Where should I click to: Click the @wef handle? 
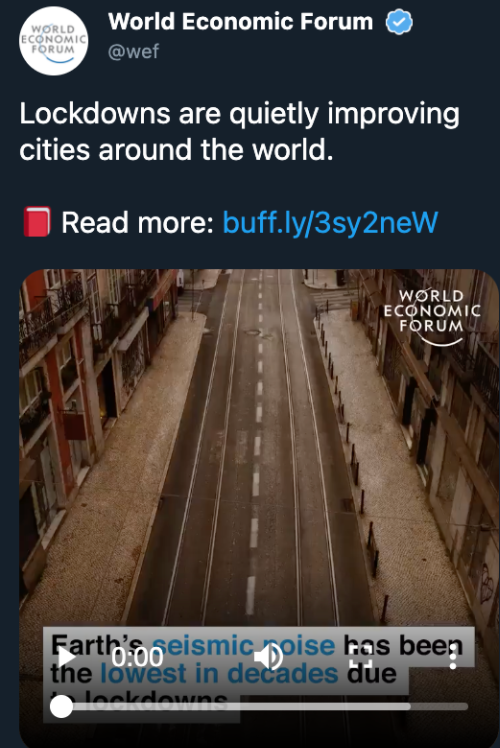tap(133, 52)
